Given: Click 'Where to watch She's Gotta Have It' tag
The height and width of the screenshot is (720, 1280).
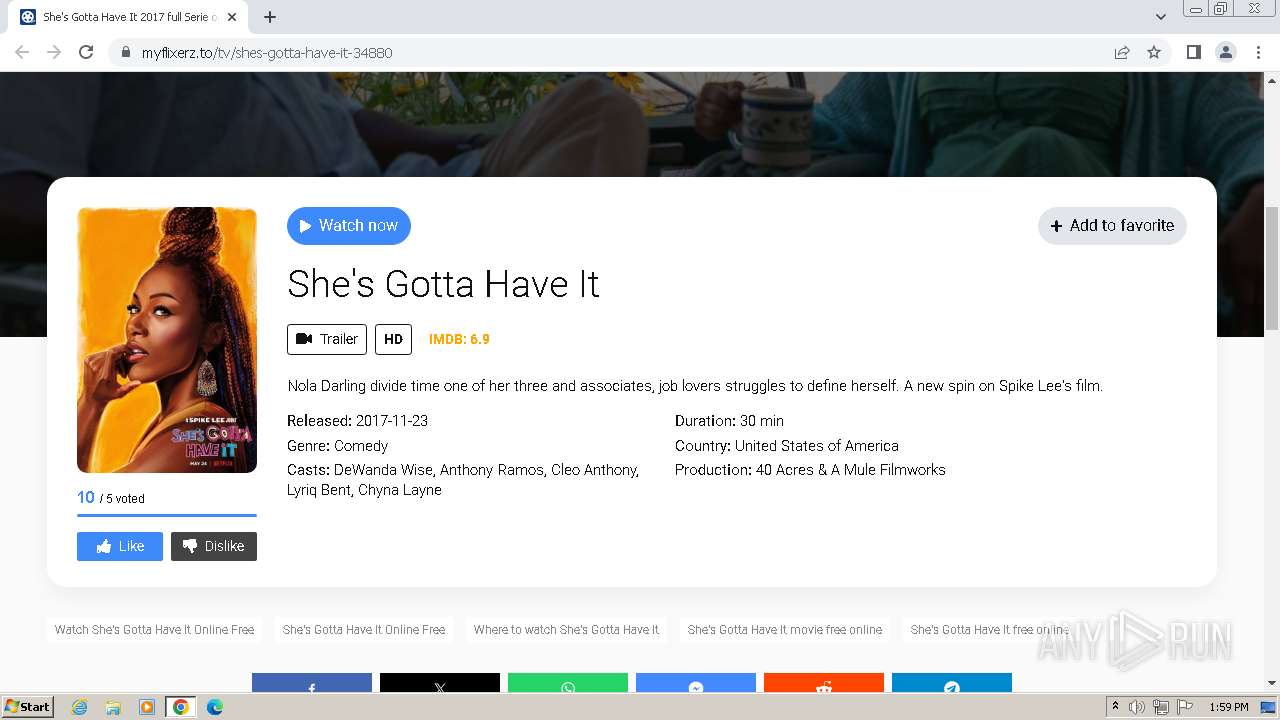Looking at the screenshot, I should [566, 630].
